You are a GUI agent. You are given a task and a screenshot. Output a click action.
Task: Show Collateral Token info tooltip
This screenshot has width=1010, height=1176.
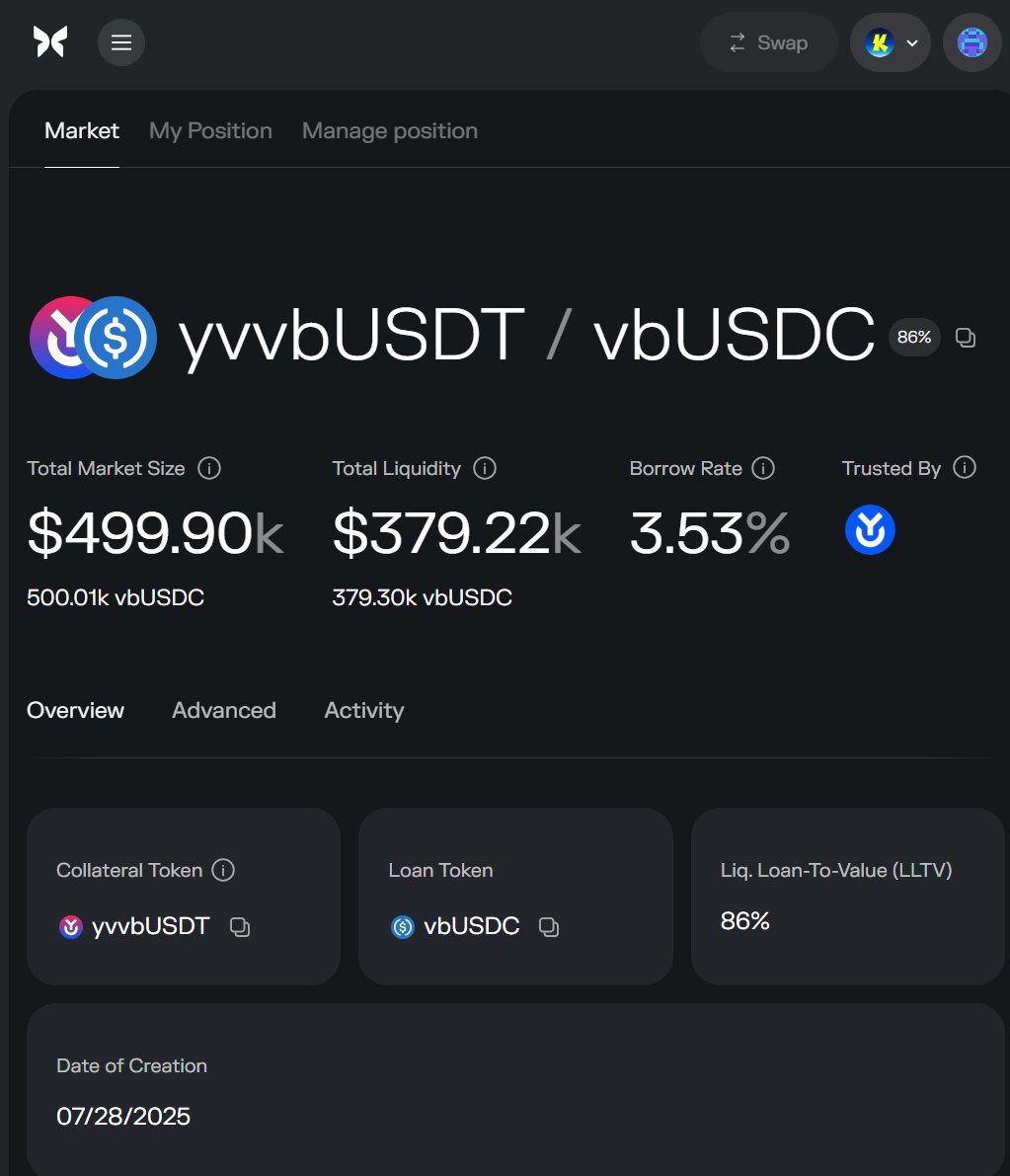click(x=223, y=870)
